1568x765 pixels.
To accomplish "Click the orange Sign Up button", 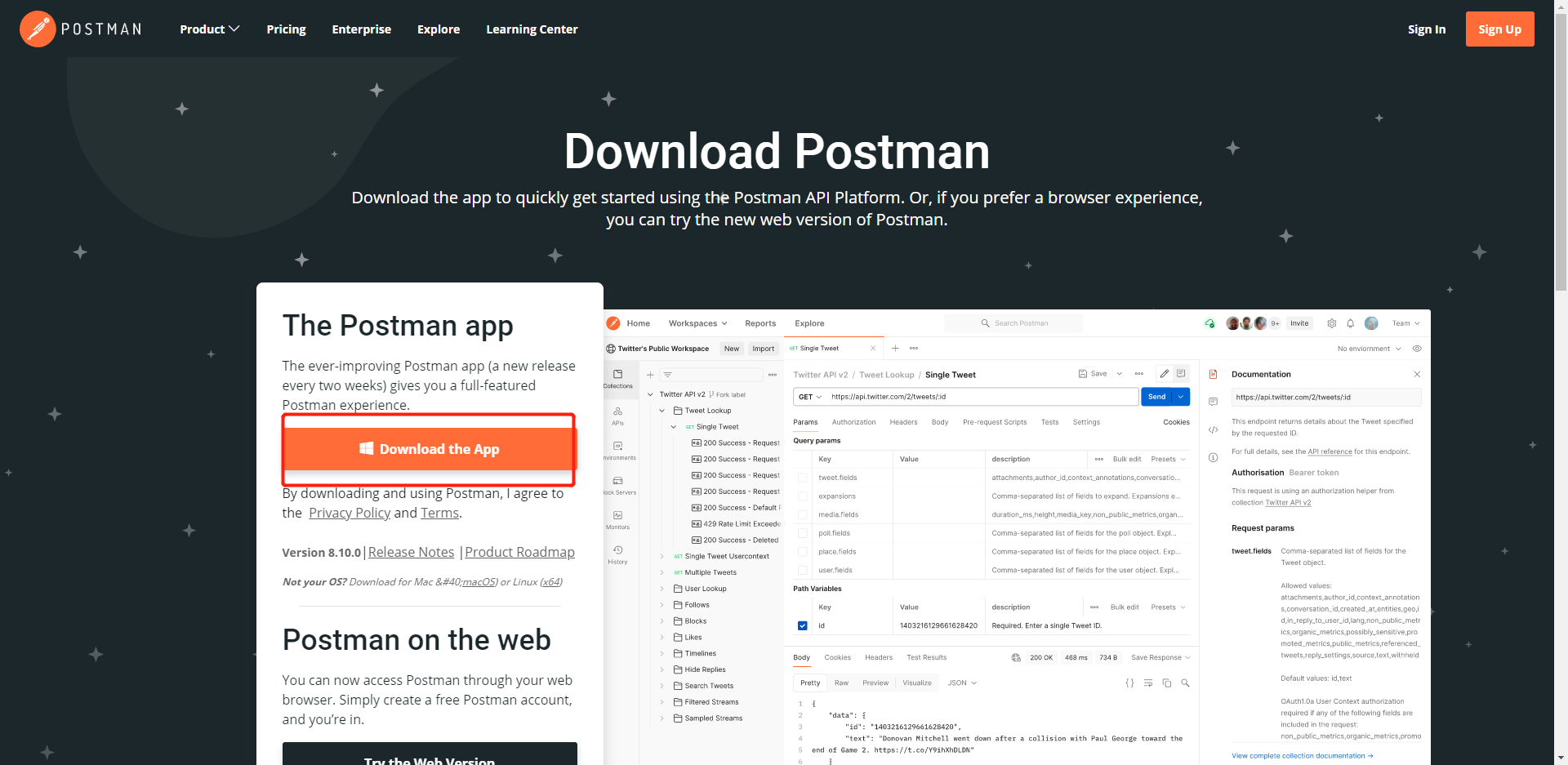I will [1499, 29].
